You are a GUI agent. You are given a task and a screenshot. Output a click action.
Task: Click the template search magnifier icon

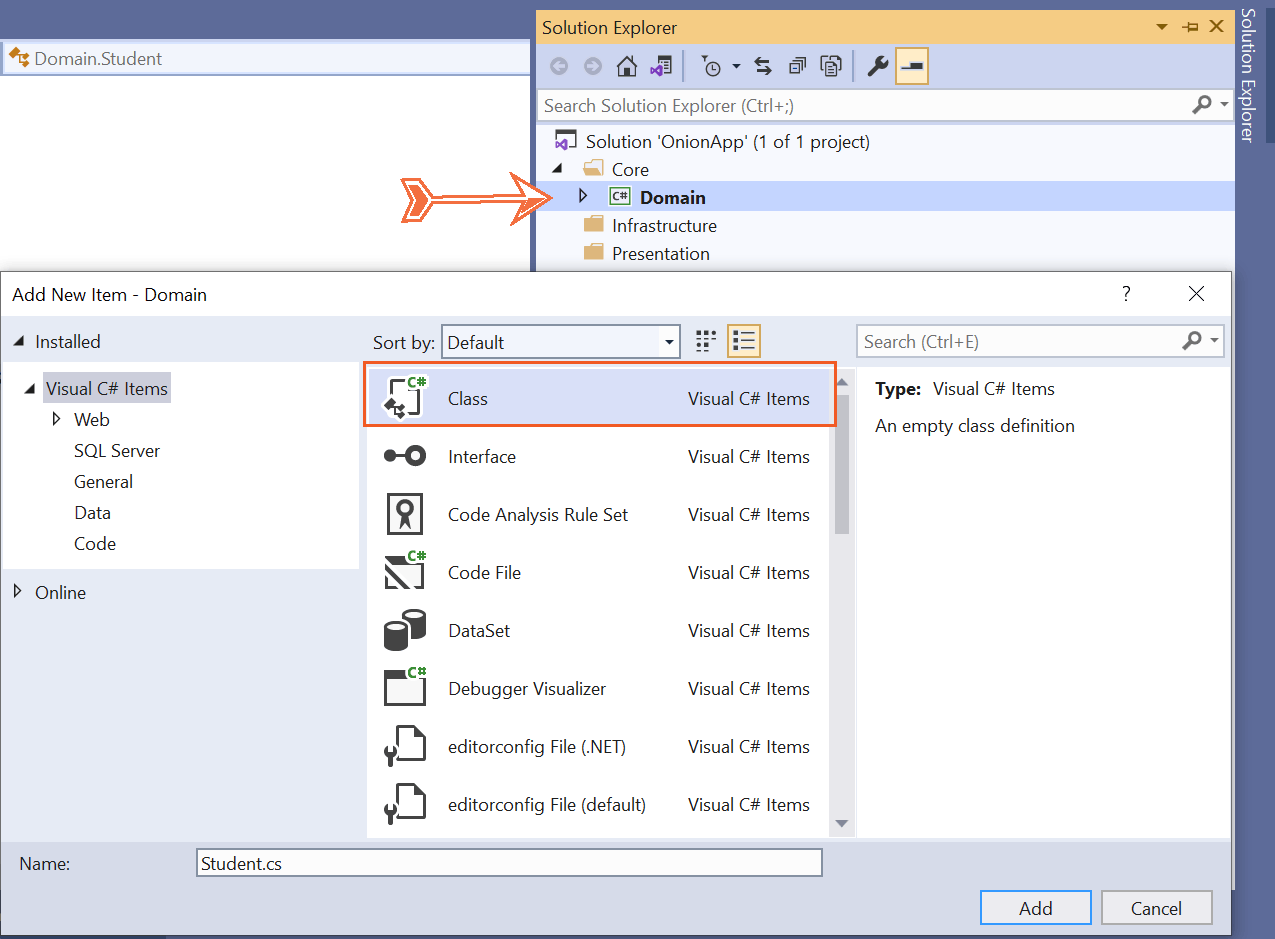click(1192, 341)
